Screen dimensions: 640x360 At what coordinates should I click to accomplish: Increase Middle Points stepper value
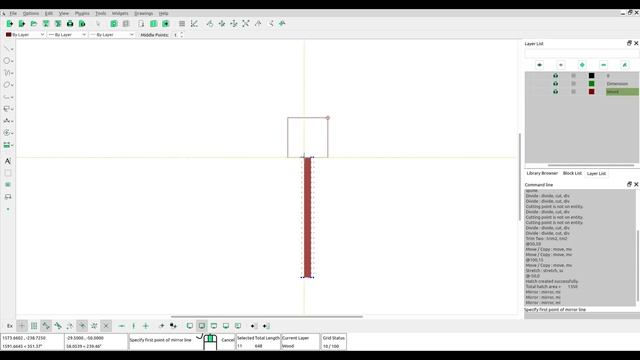tap(182, 33)
